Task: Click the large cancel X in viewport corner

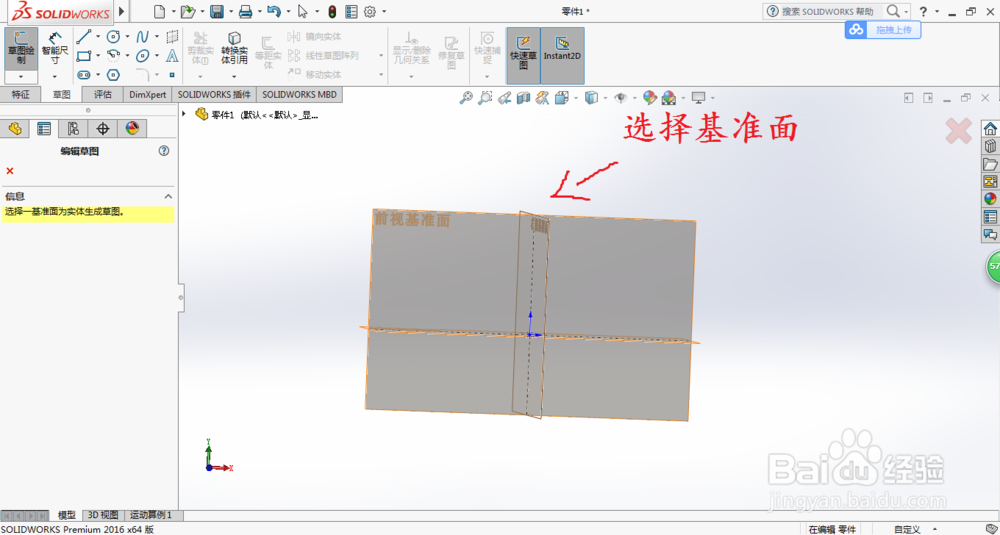Action: 958,131
